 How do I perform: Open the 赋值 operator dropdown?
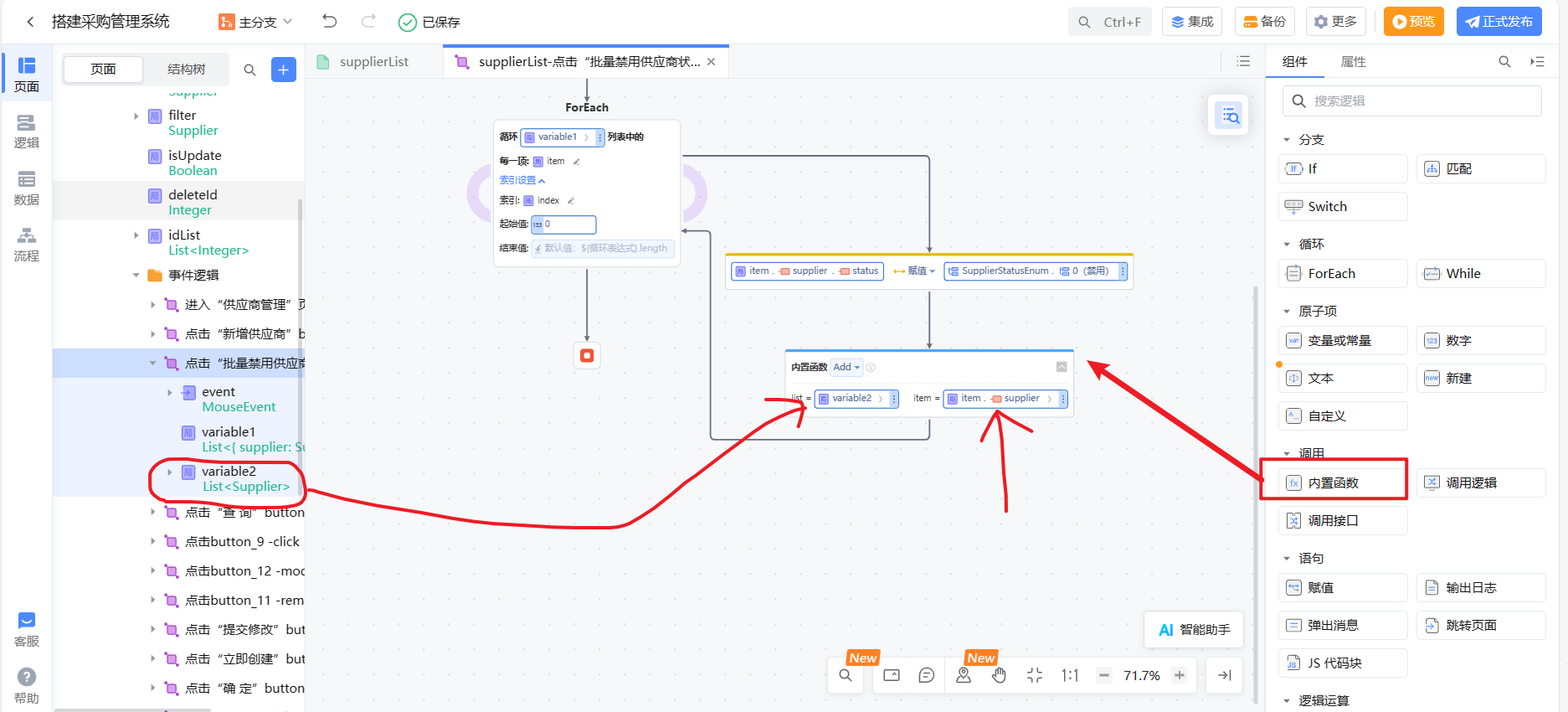914,271
